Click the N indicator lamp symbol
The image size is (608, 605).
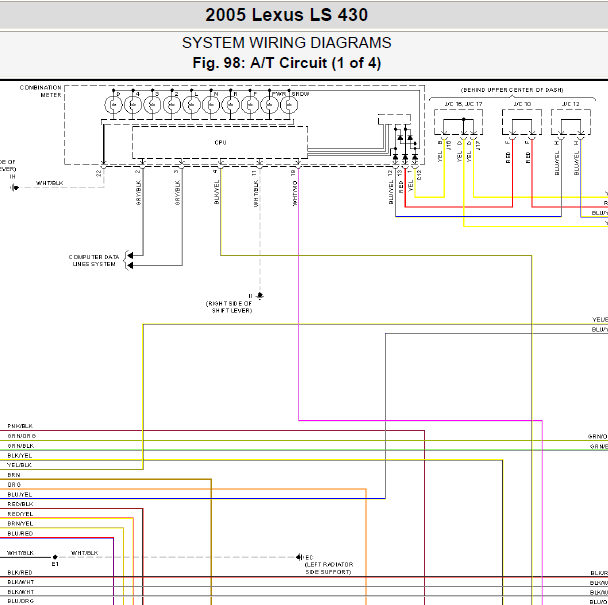point(211,105)
